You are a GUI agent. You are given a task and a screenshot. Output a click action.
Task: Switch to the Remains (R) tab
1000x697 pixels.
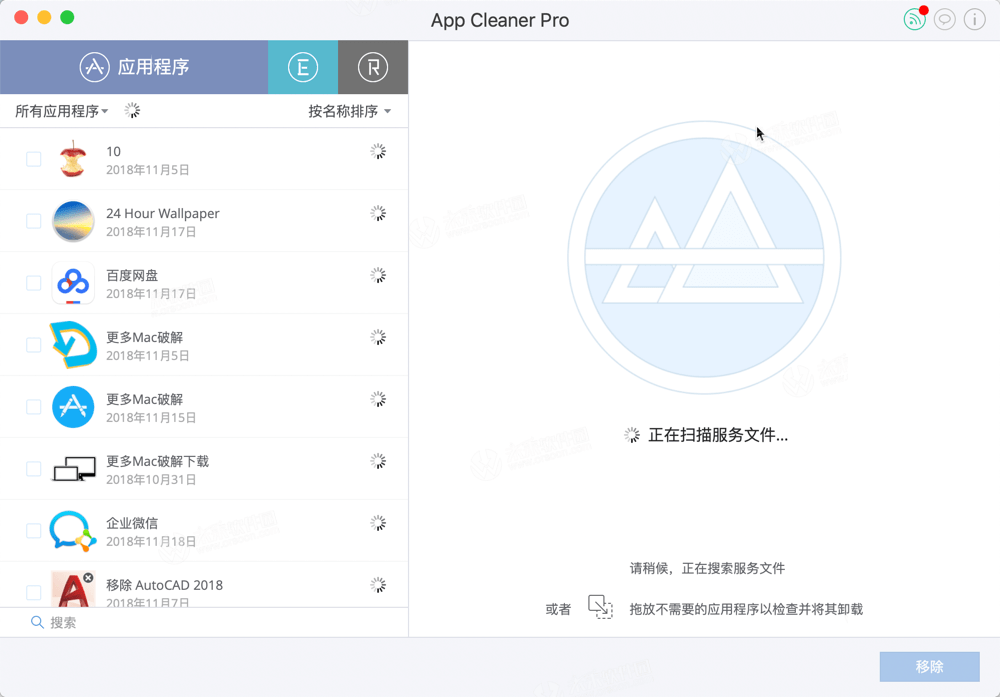(373, 67)
